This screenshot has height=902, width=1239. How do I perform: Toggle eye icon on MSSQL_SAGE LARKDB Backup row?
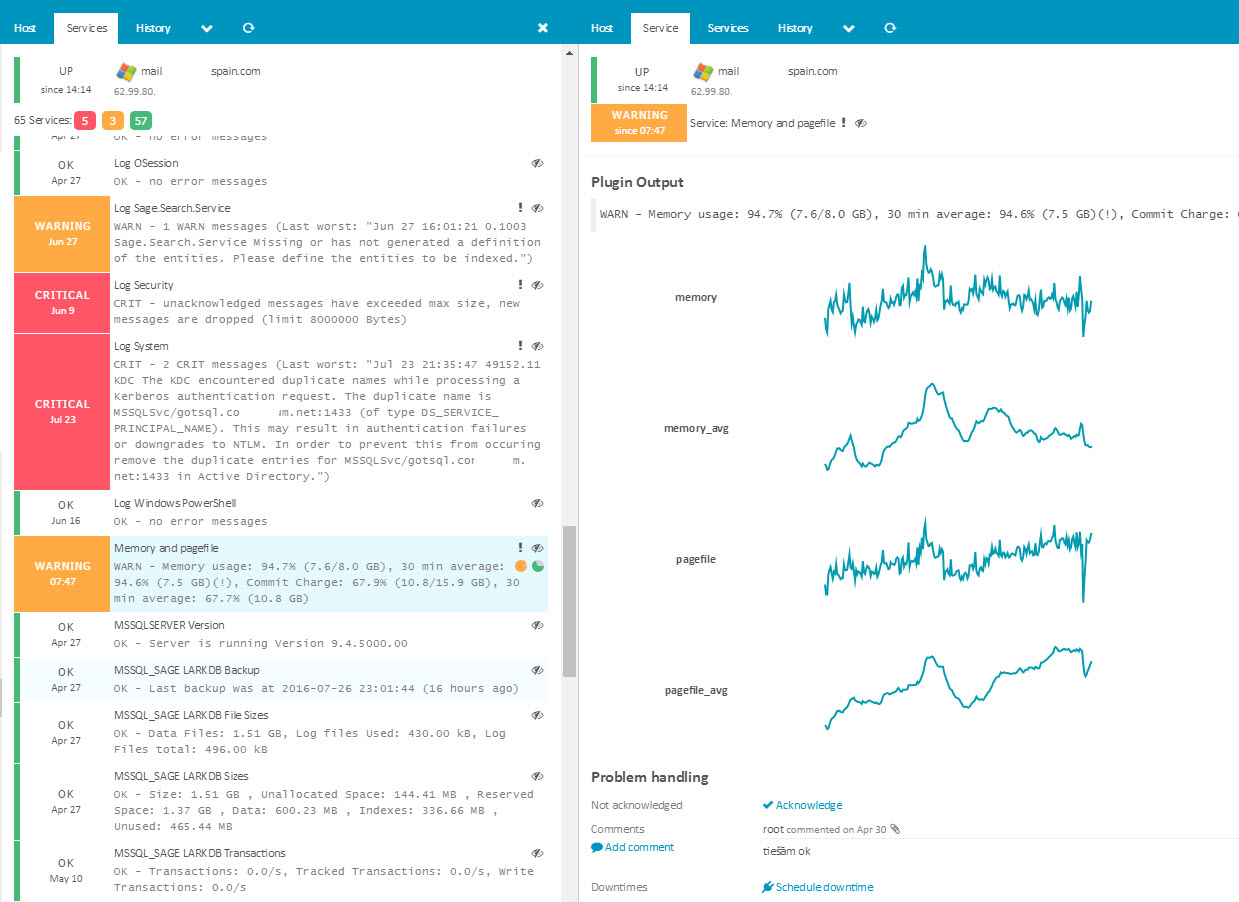[537, 670]
